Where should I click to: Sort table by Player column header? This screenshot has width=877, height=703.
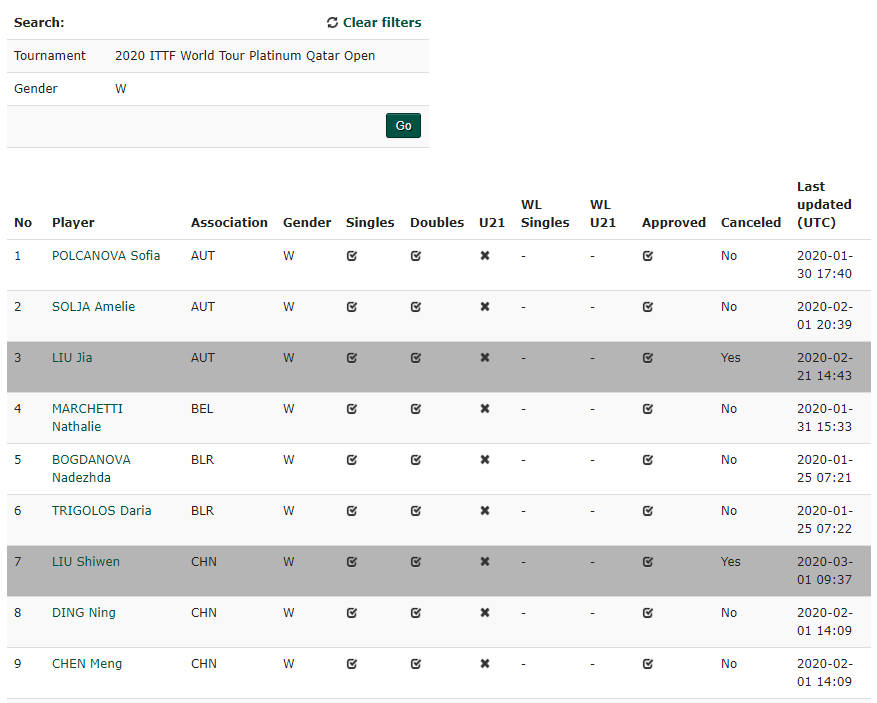tap(73, 223)
